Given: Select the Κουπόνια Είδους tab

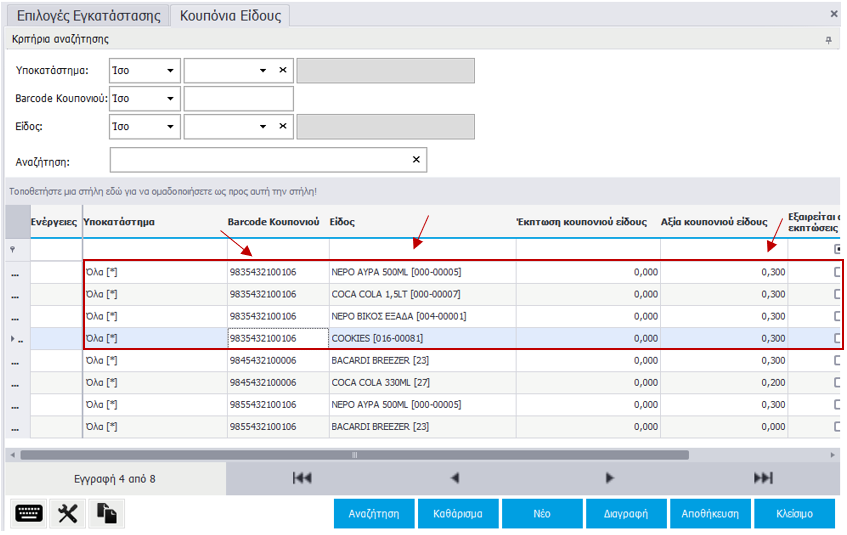Looking at the screenshot, I should tap(229, 15).
